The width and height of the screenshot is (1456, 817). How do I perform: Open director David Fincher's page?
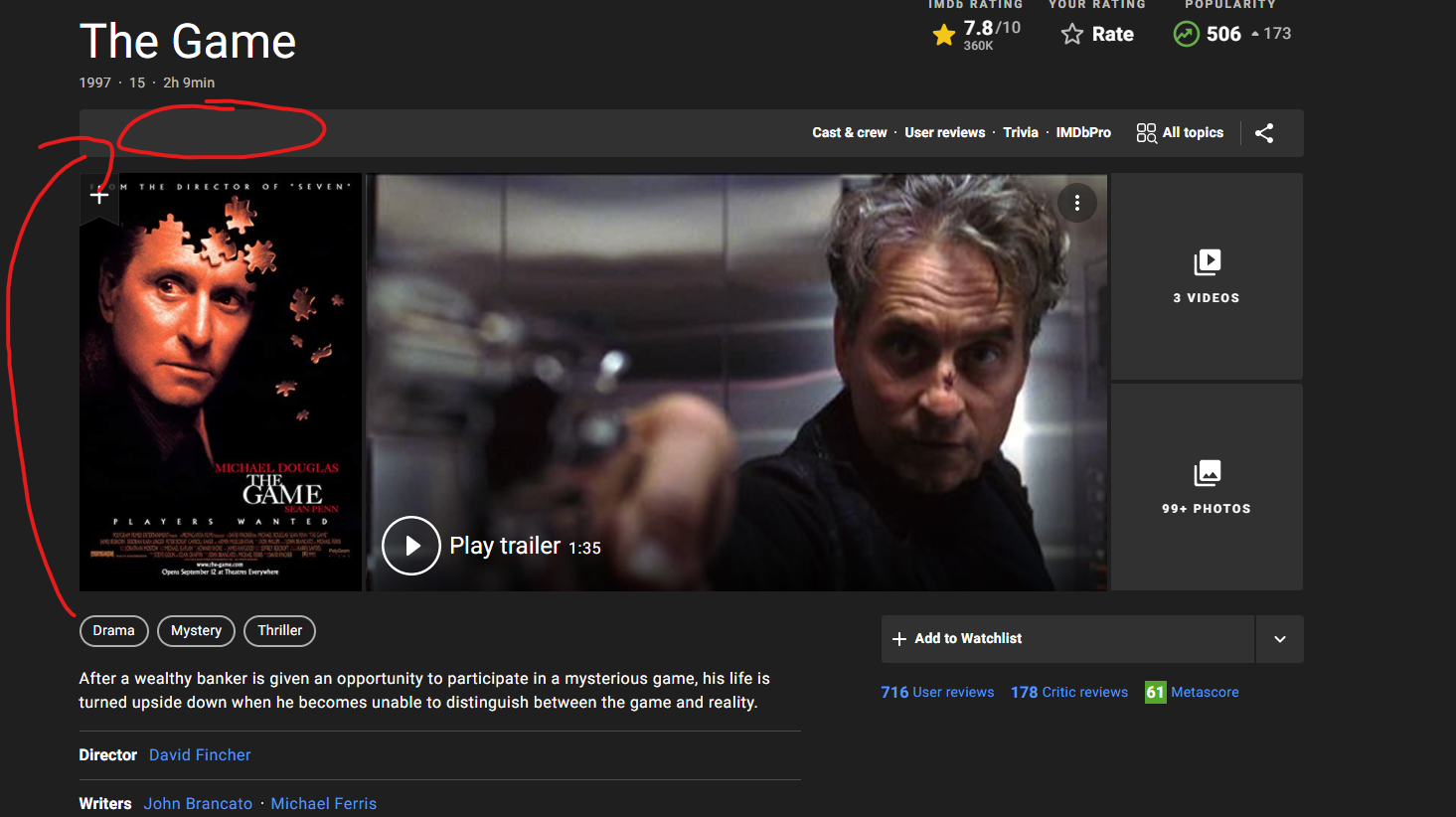[x=200, y=755]
